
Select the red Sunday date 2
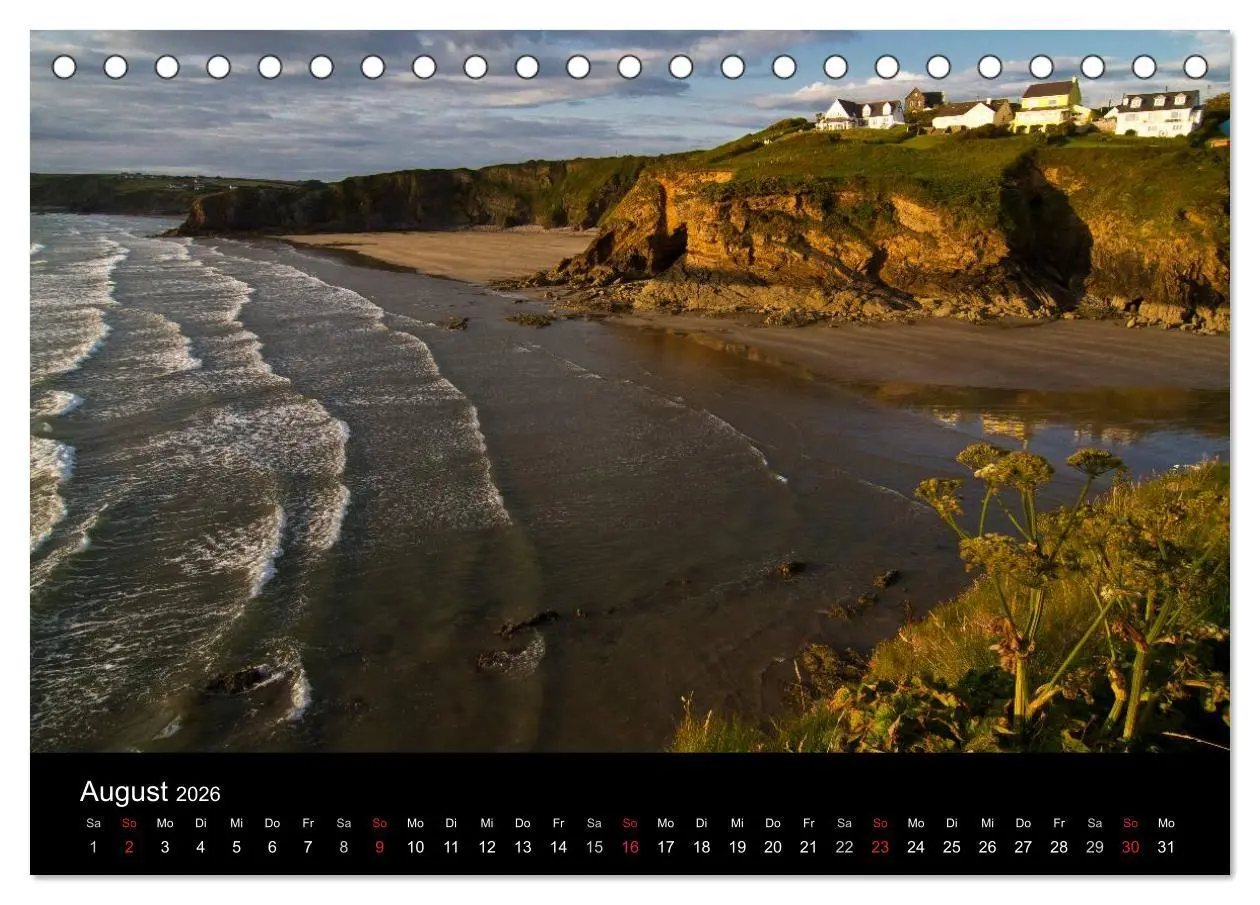[129, 847]
